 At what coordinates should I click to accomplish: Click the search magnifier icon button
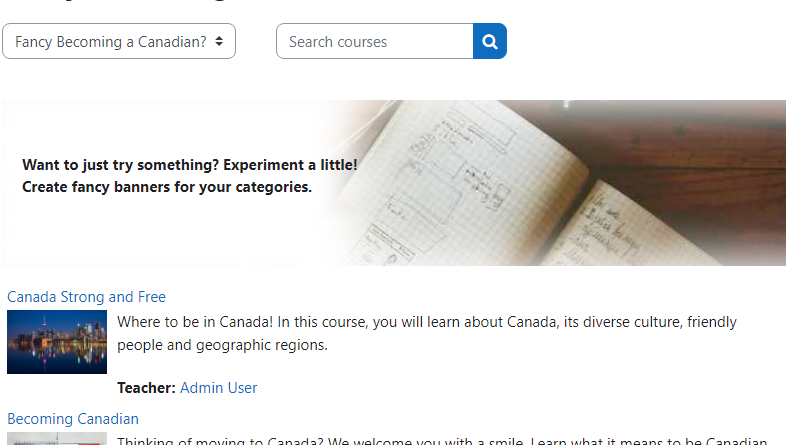[x=490, y=42]
